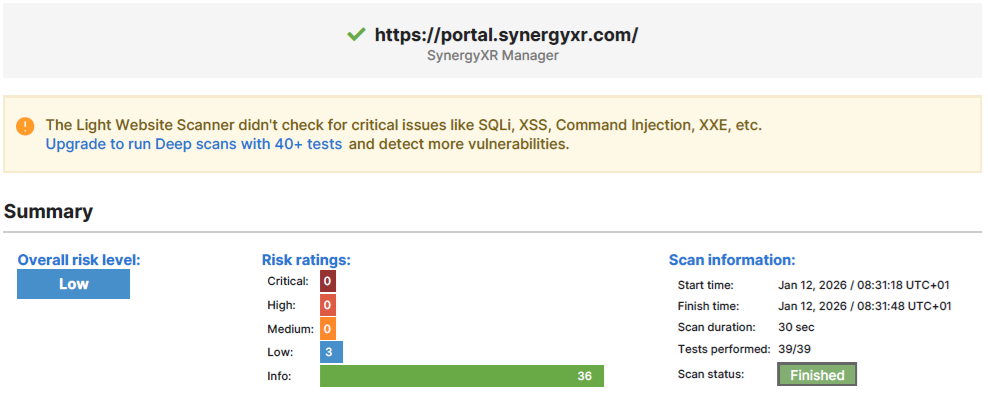The width and height of the screenshot is (988, 400).
Task: Select the Medium risk count bar
Action: pyautogui.click(x=327, y=328)
